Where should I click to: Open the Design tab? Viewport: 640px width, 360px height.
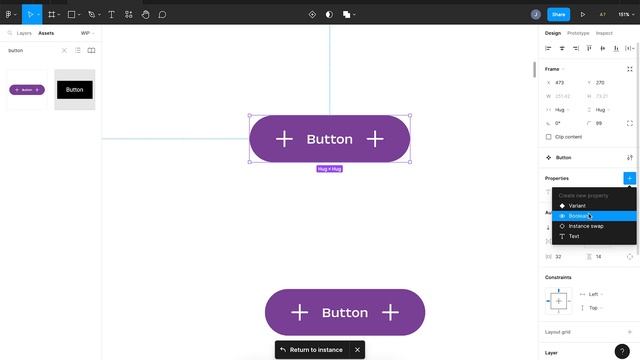coord(553,33)
